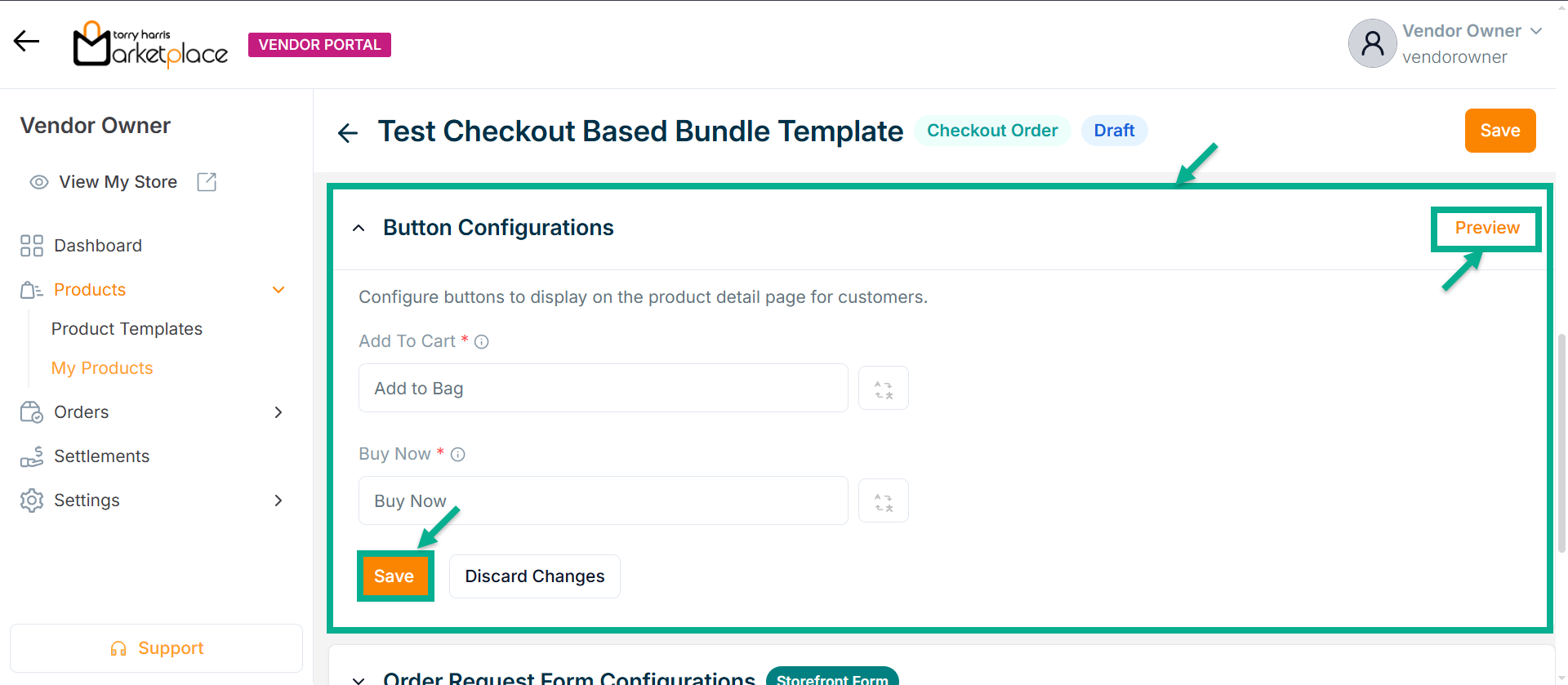The width and height of the screenshot is (1568, 685).
Task: Open the Vendor Owner account dropdown
Action: (x=1535, y=32)
